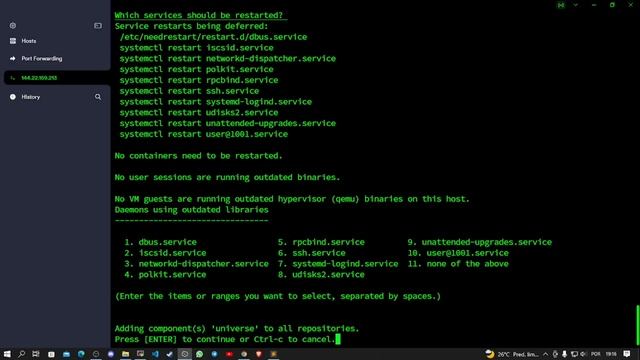This screenshot has width=640, height=360.
Task: Open WhatsApp from taskbar
Action: coord(200,354)
